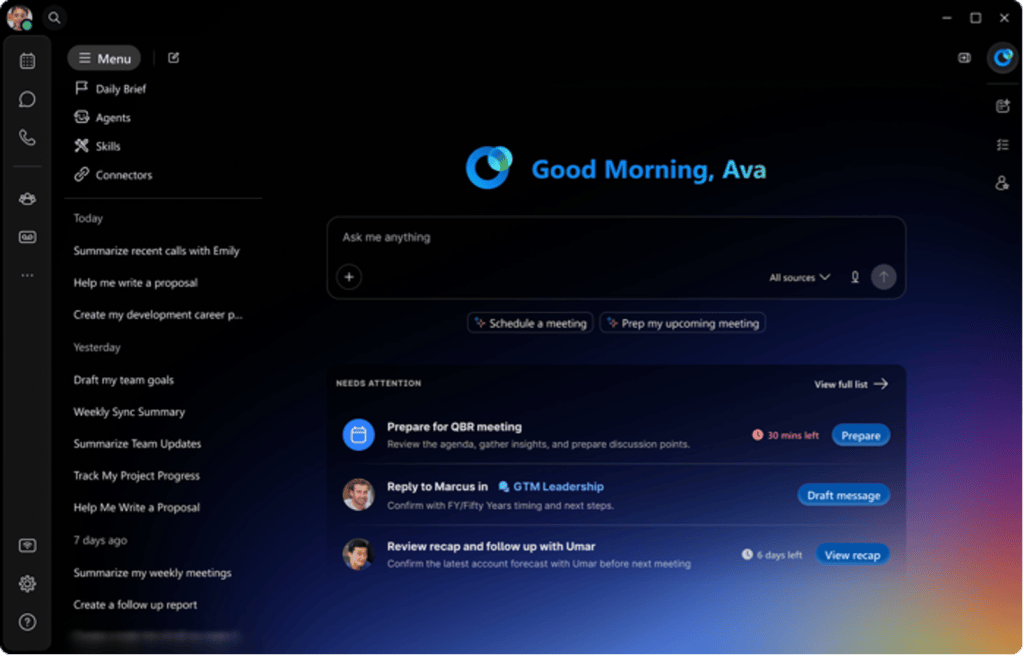Click Marcus's avatar in needs attention list
The height and width of the screenshot is (657, 1024).
click(x=359, y=495)
